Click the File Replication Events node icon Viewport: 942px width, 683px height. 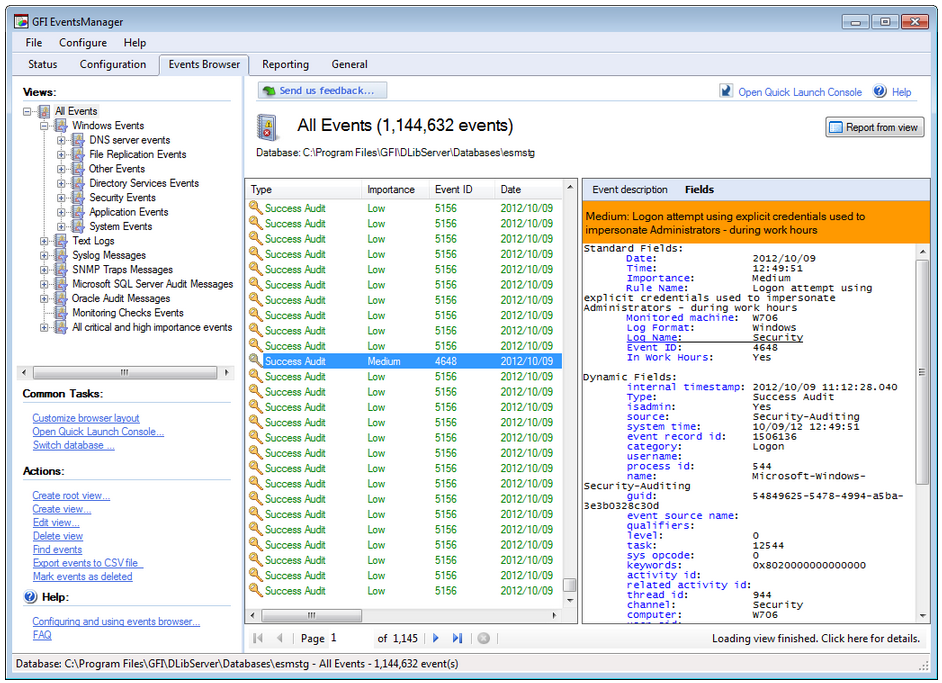click(x=78, y=154)
